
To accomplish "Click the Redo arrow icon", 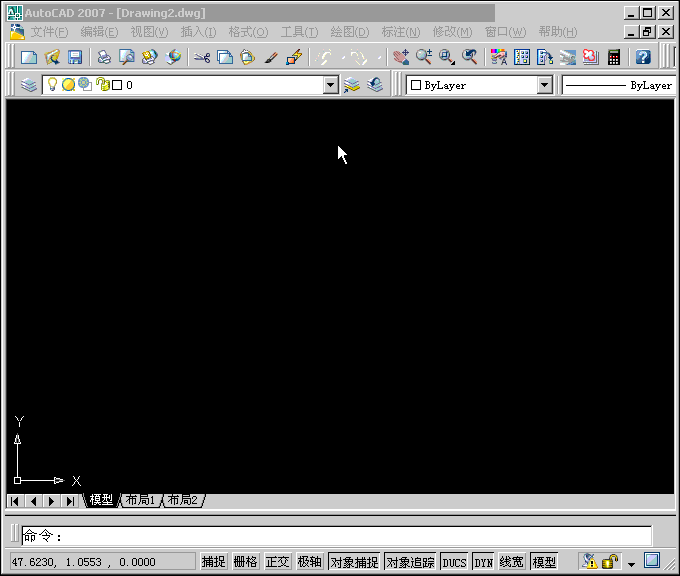I will tap(359, 57).
